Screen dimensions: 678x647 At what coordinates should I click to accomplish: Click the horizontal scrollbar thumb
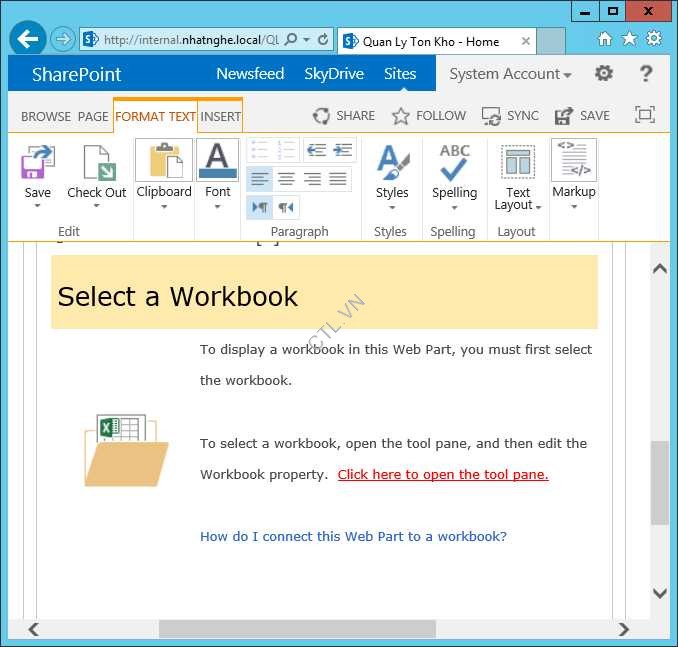[297, 629]
